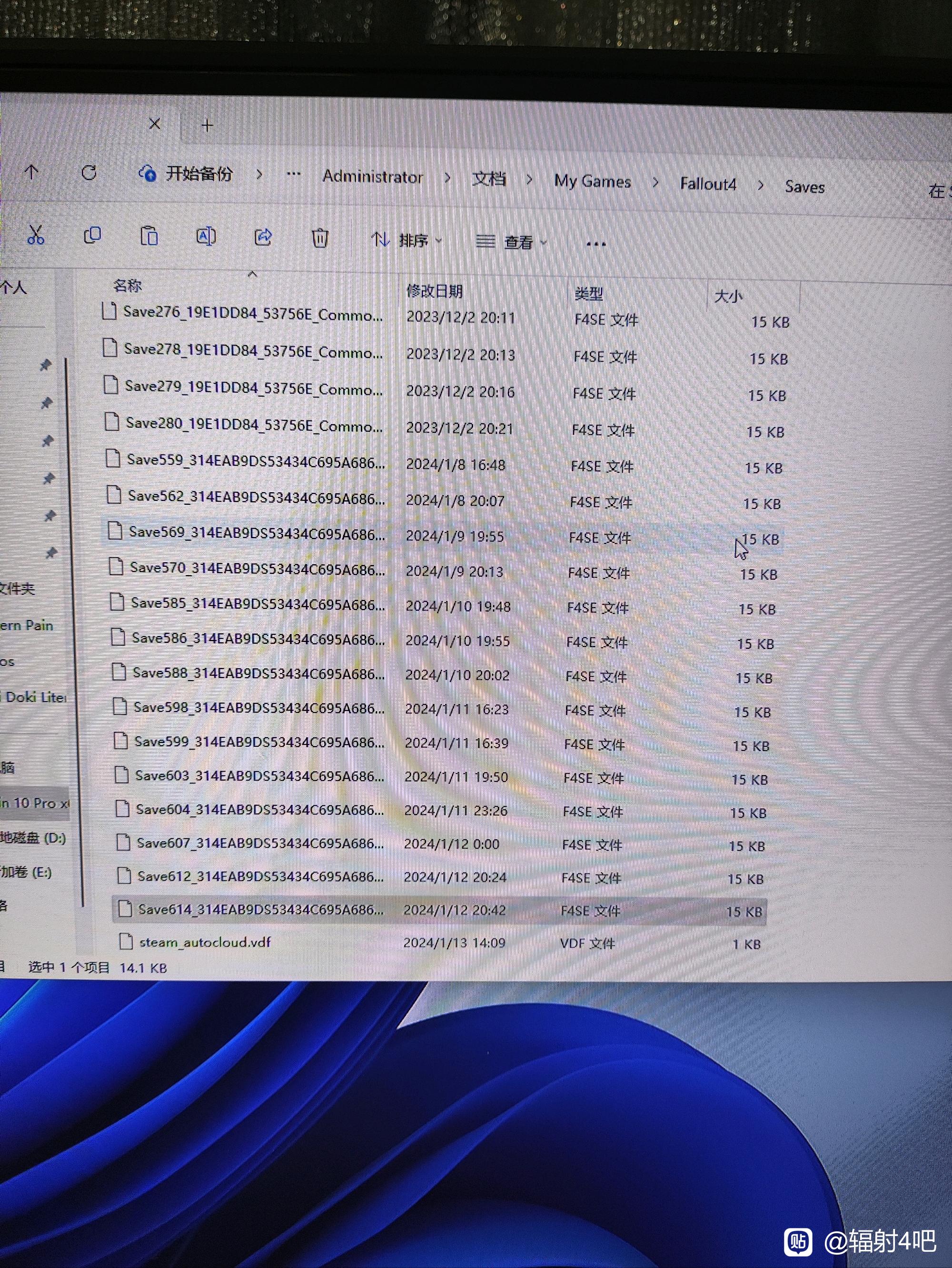
Task: Click the Paste clipboard icon
Action: [149, 236]
